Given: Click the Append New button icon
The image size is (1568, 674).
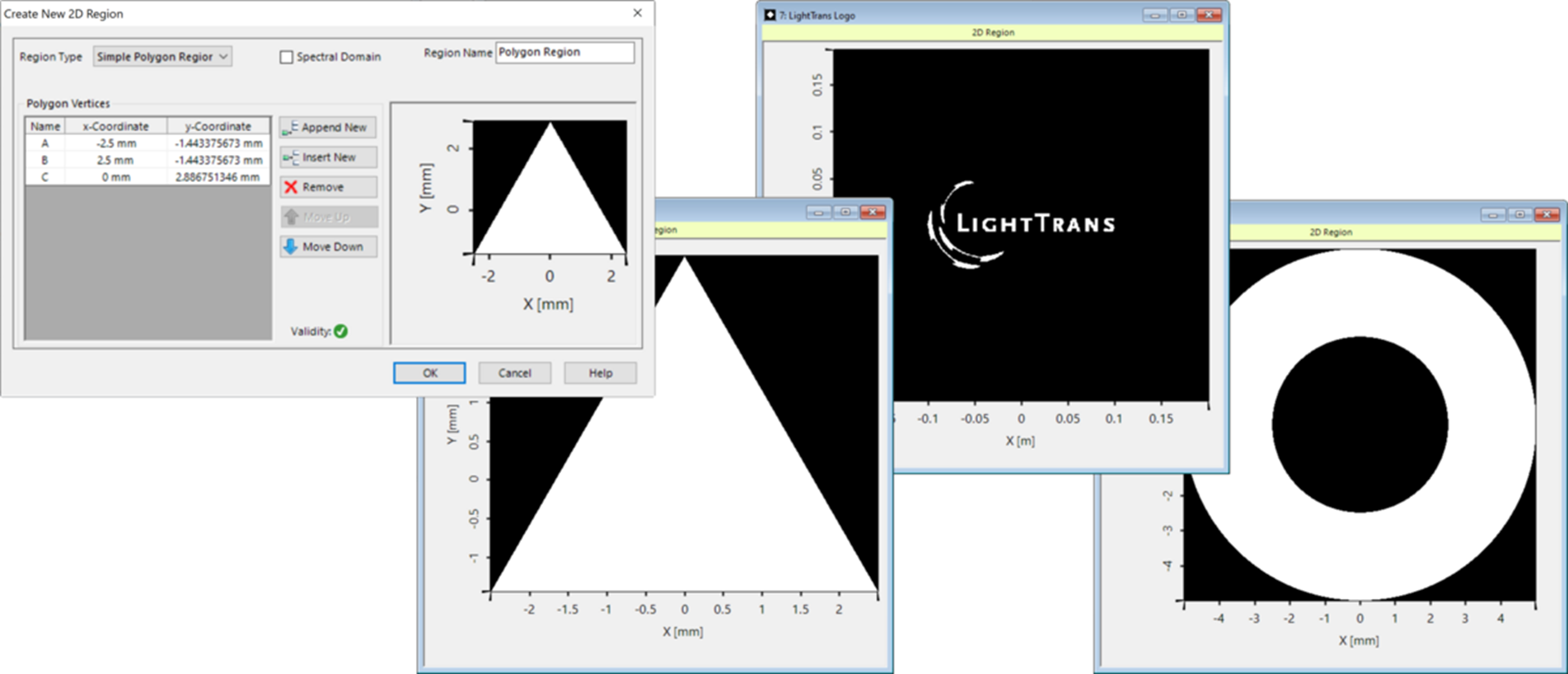Looking at the screenshot, I should 290,128.
